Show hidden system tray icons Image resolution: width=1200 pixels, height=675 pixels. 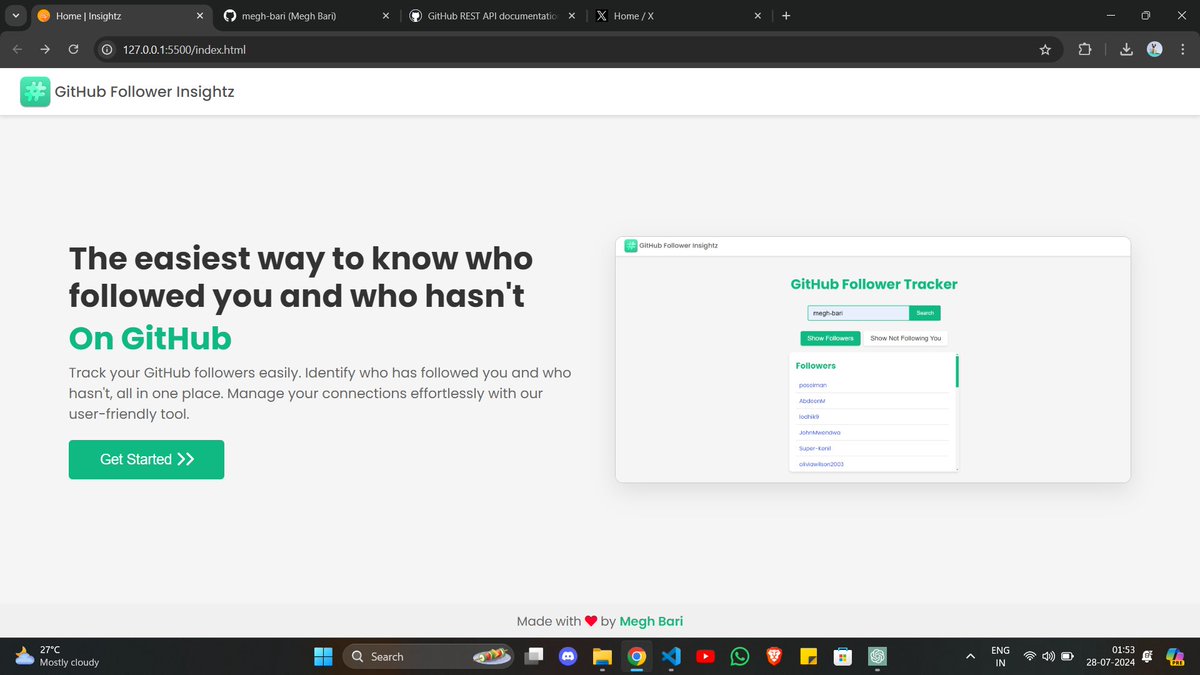pos(969,656)
